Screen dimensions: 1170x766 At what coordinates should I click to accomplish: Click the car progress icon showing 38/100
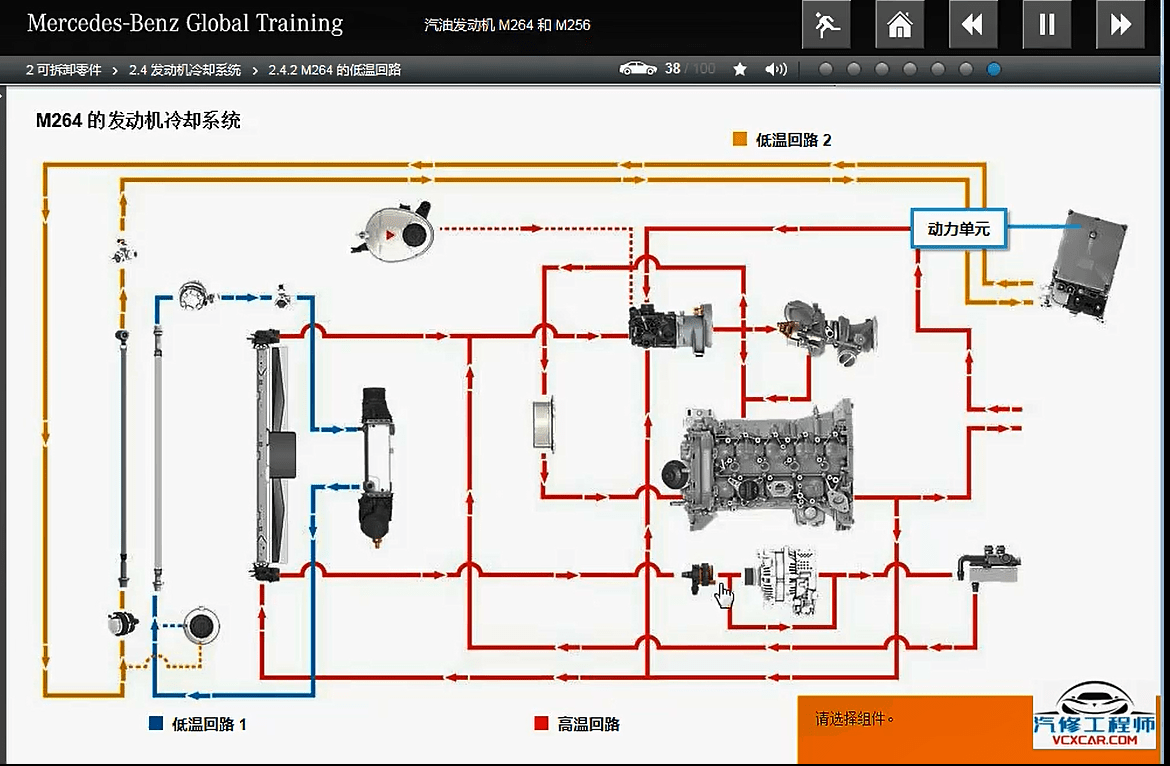[638, 69]
